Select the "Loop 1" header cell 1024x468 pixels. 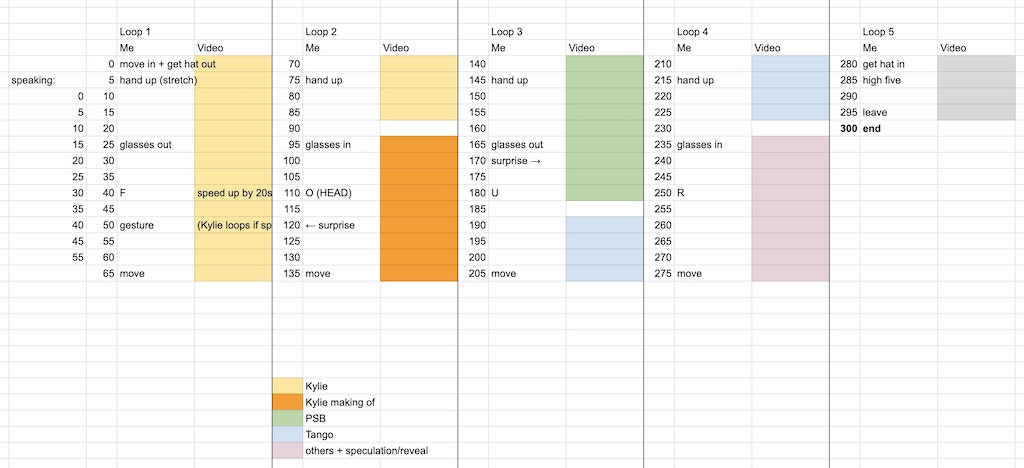[x=135, y=32]
